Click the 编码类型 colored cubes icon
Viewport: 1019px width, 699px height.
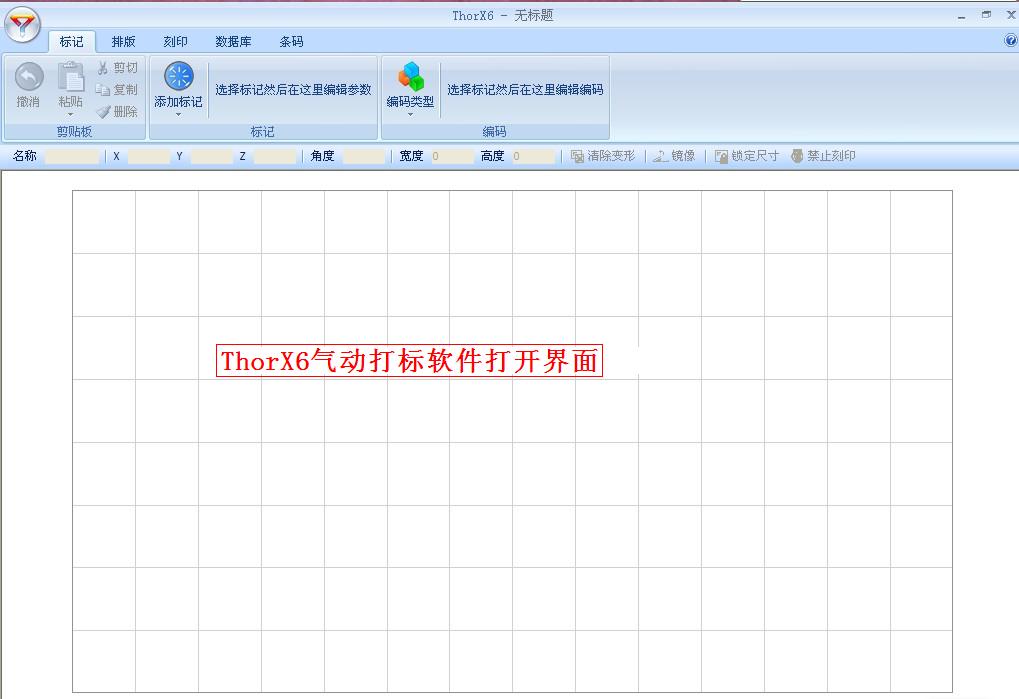point(411,76)
